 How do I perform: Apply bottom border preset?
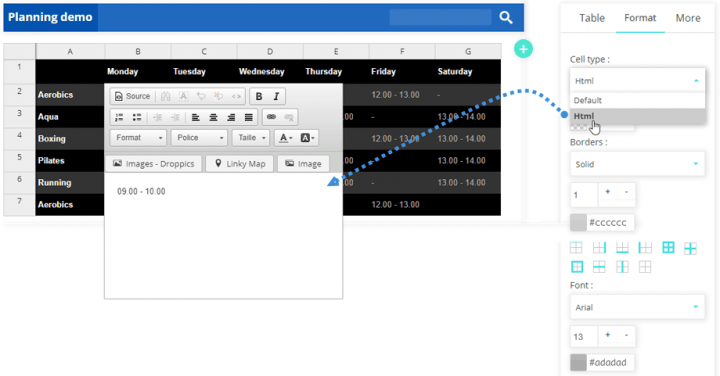(622, 248)
